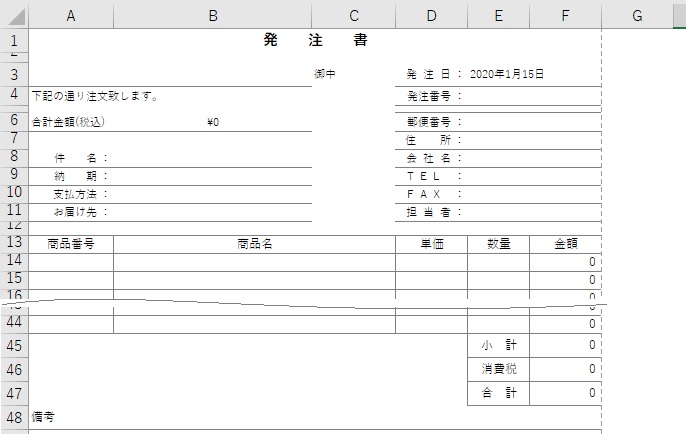Click column G header
The image size is (686, 434).
pyautogui.click(x=637, y=15)
